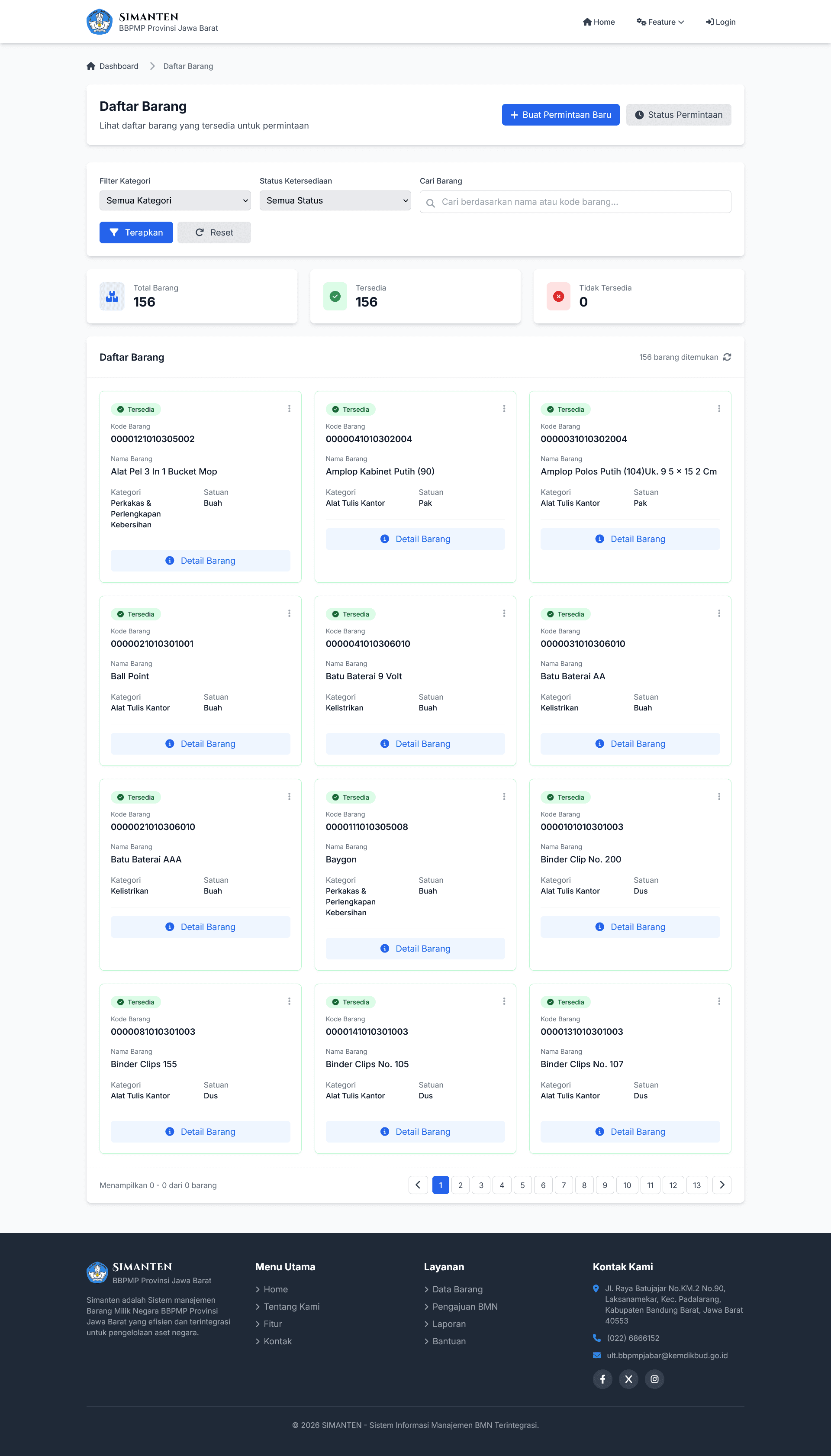This screenshot has height=1456, width=831.
Task: Expand the Filter Kategori dropdown
Action: [x=175, y=200]
